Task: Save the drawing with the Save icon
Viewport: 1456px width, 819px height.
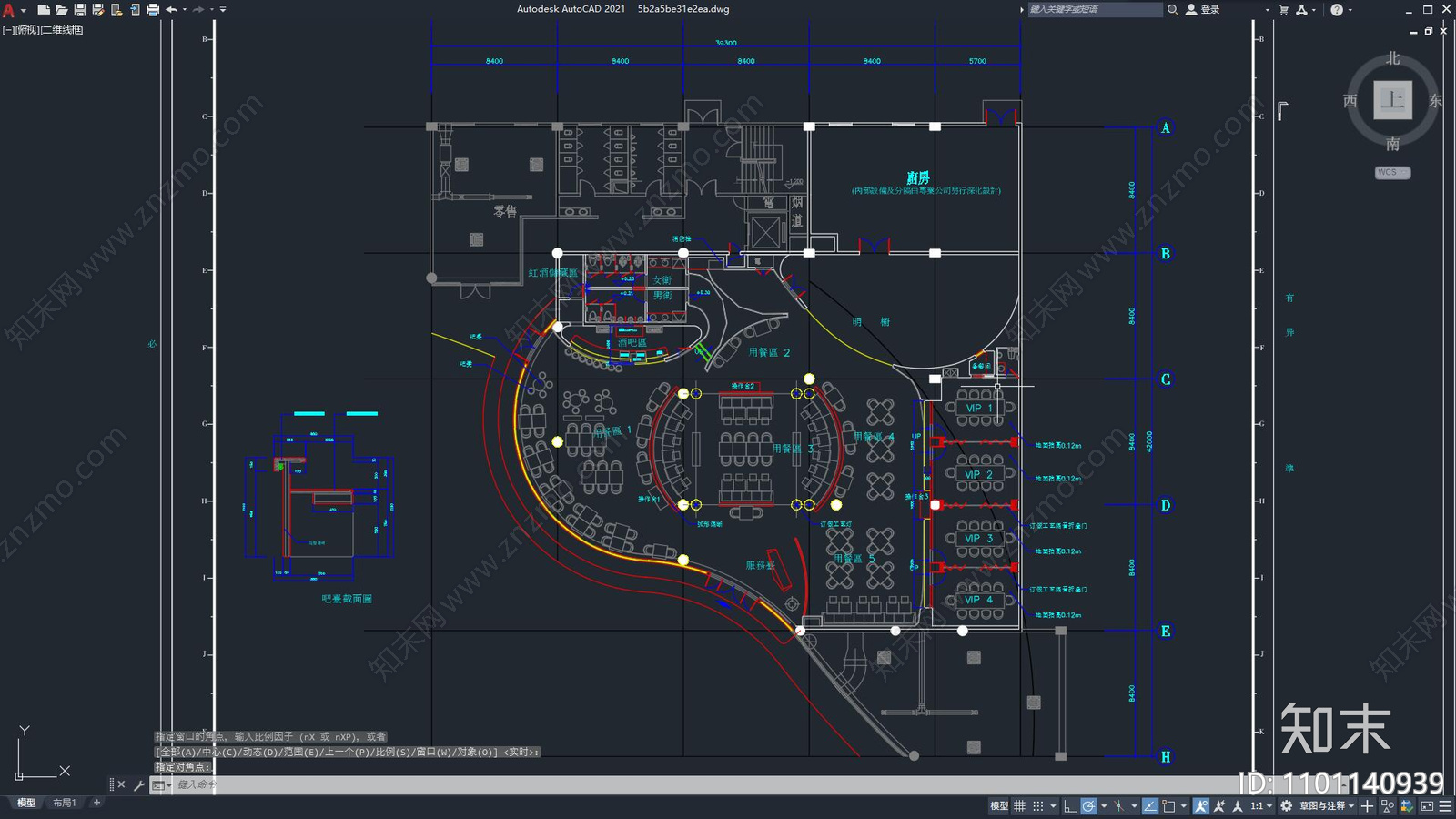Action: coord(79,9)
